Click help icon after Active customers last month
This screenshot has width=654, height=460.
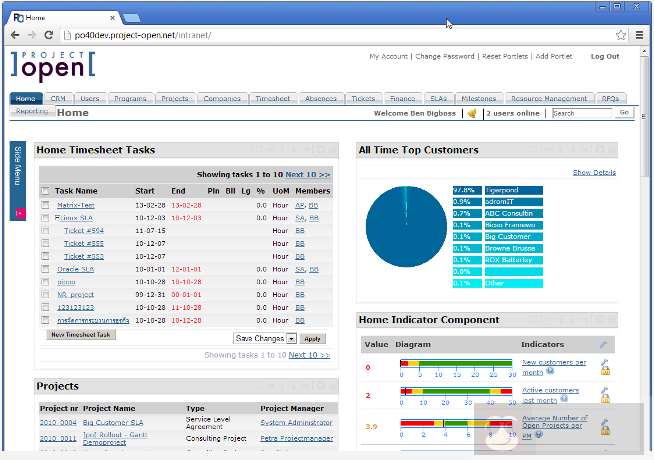pyautogui.click(x=566, y=400)
